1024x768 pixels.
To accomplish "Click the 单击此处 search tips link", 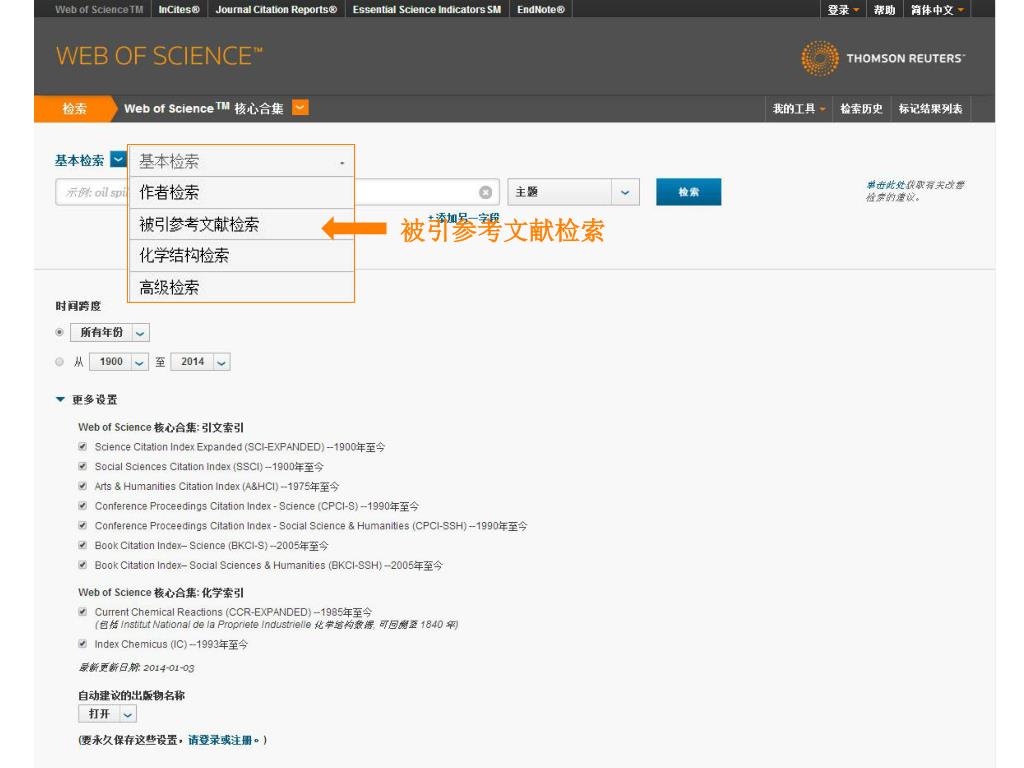I will click(886, 185).
